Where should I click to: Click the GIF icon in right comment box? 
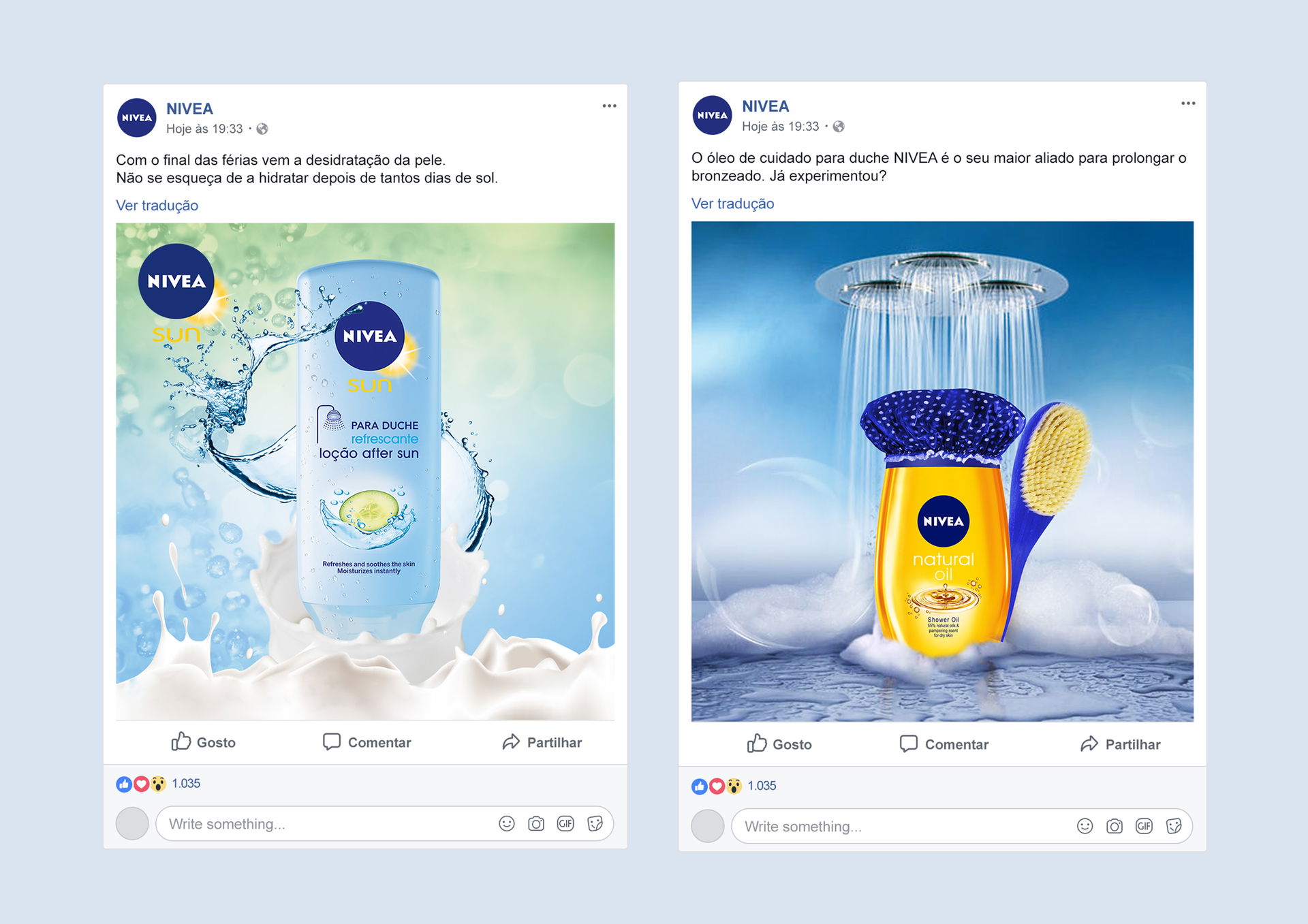(x=1144, y=826)
